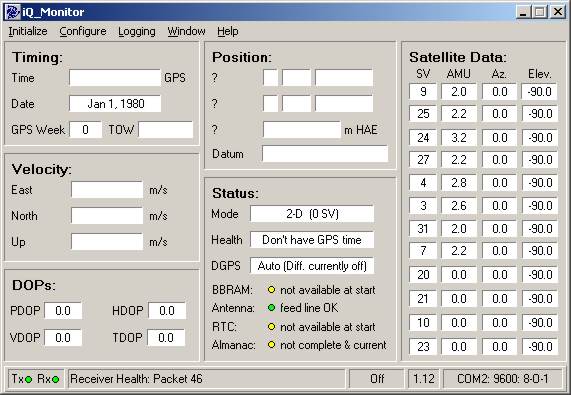The height and width of the screenshot is (395, 571).
Task: Minimize the iQ_Monitor window
Action: click(x=524, y=12)
